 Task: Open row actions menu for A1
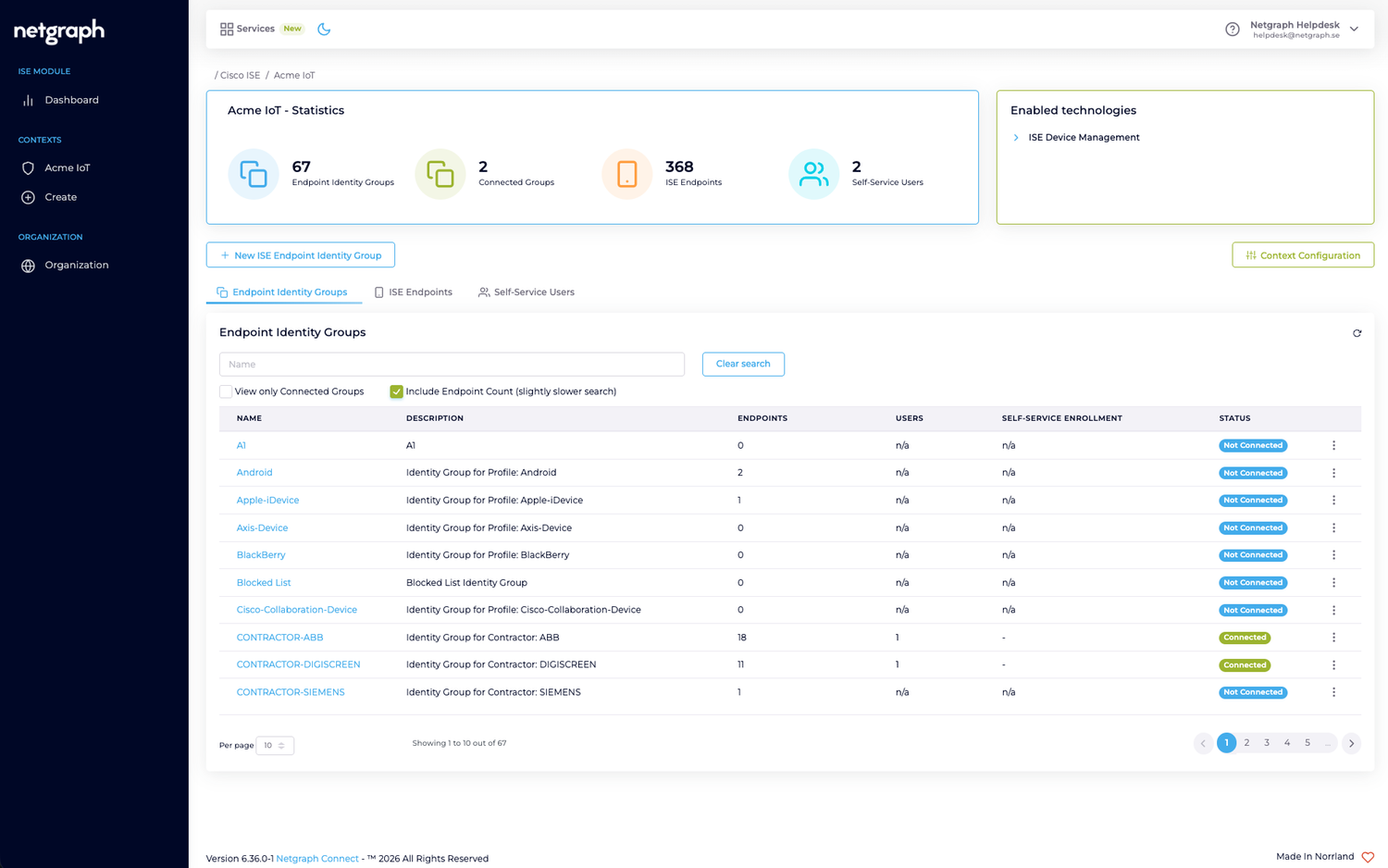1333,445
